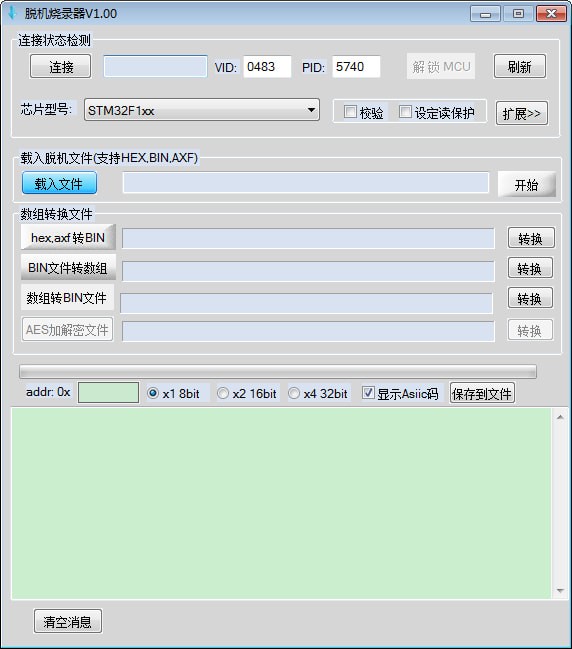572x649 pixels.
Task: Click the 刷新 refresh button
Action: coord(519,66)
